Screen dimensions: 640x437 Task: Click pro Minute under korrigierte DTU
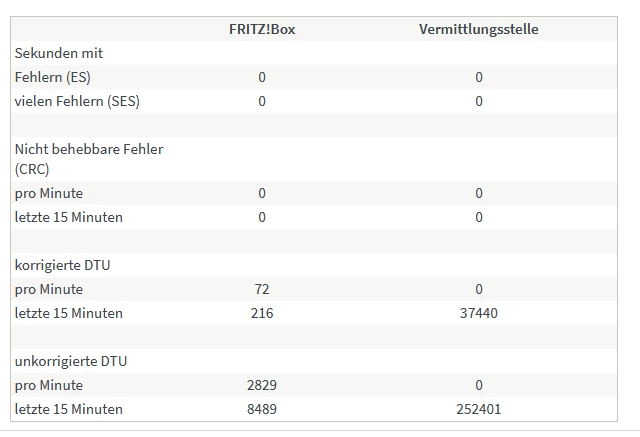[x=49, y=289]
